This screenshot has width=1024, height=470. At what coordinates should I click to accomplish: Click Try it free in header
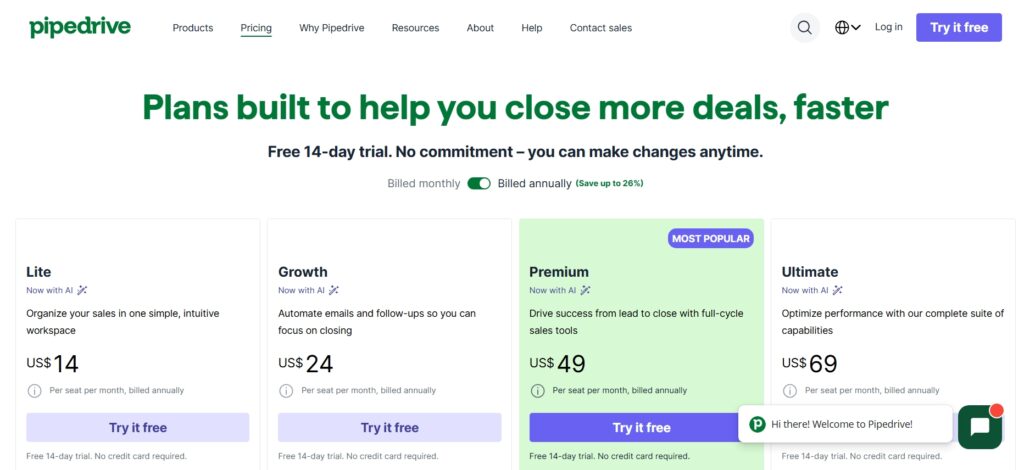click(958, 28)
